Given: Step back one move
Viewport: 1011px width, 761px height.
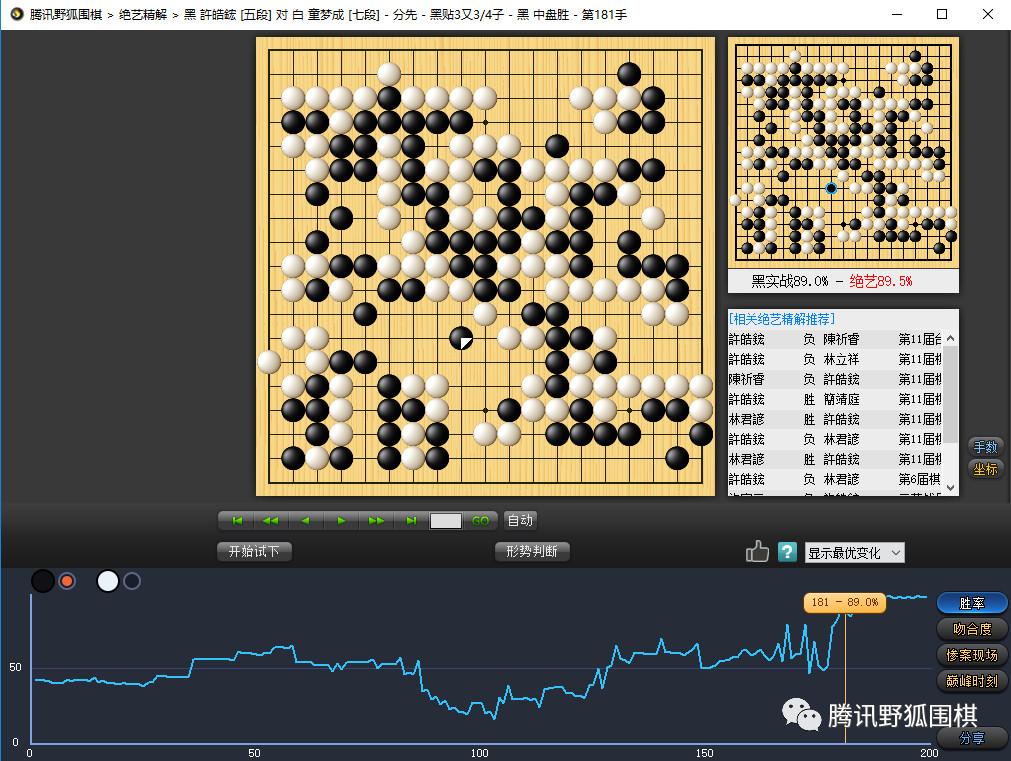Looking at the screenshot, I should pos(306,520).
